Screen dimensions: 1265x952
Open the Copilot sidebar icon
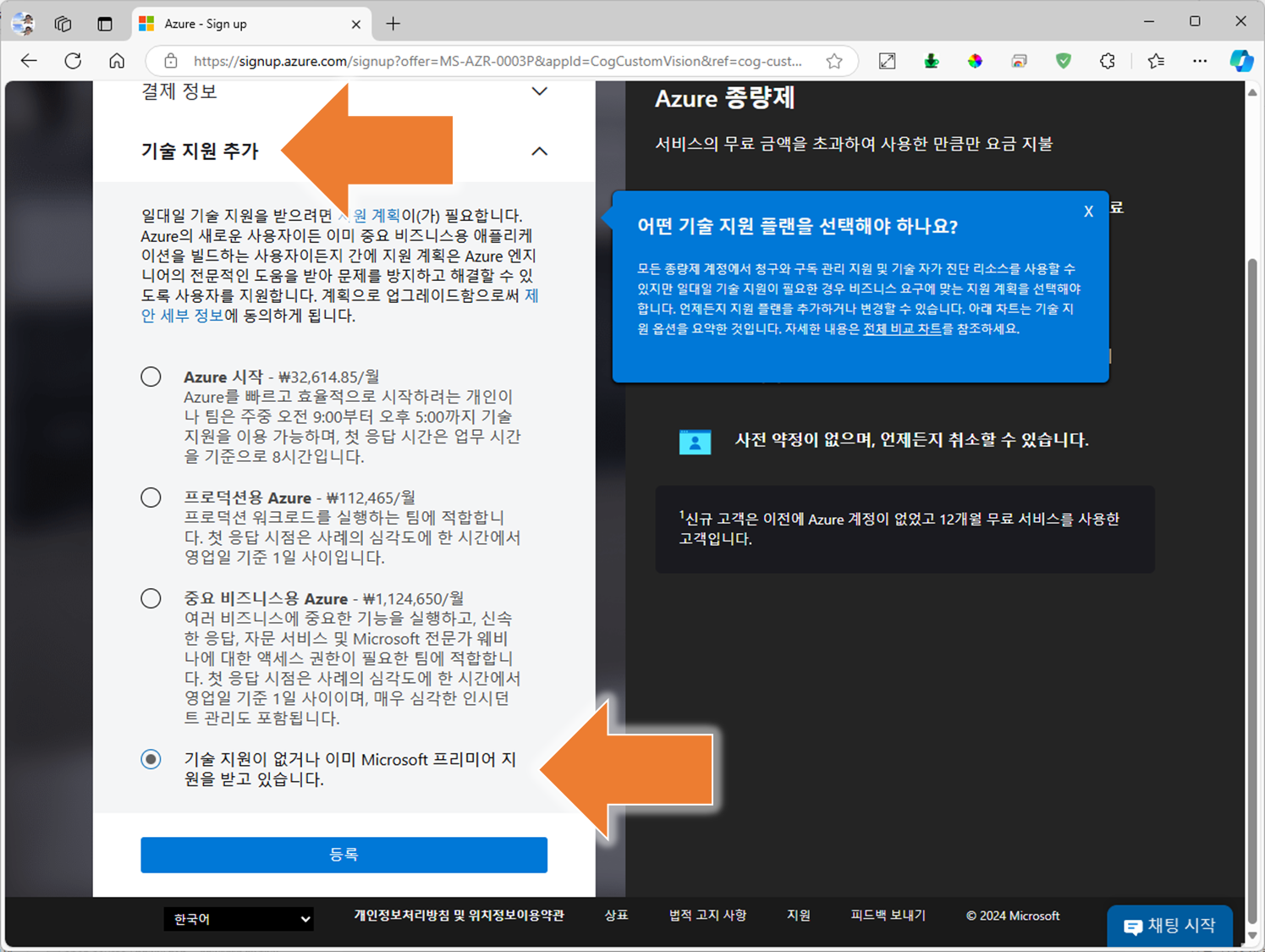click(1241, 61)
